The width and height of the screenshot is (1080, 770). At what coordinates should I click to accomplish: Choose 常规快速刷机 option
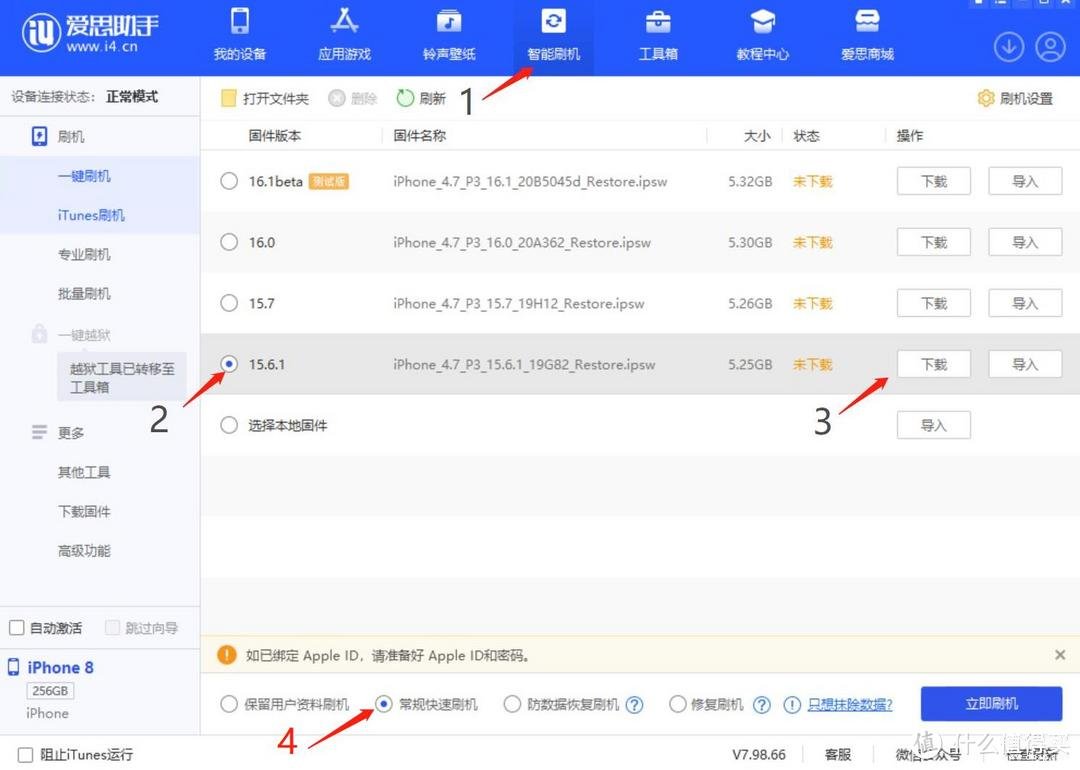tap(384, 704)
